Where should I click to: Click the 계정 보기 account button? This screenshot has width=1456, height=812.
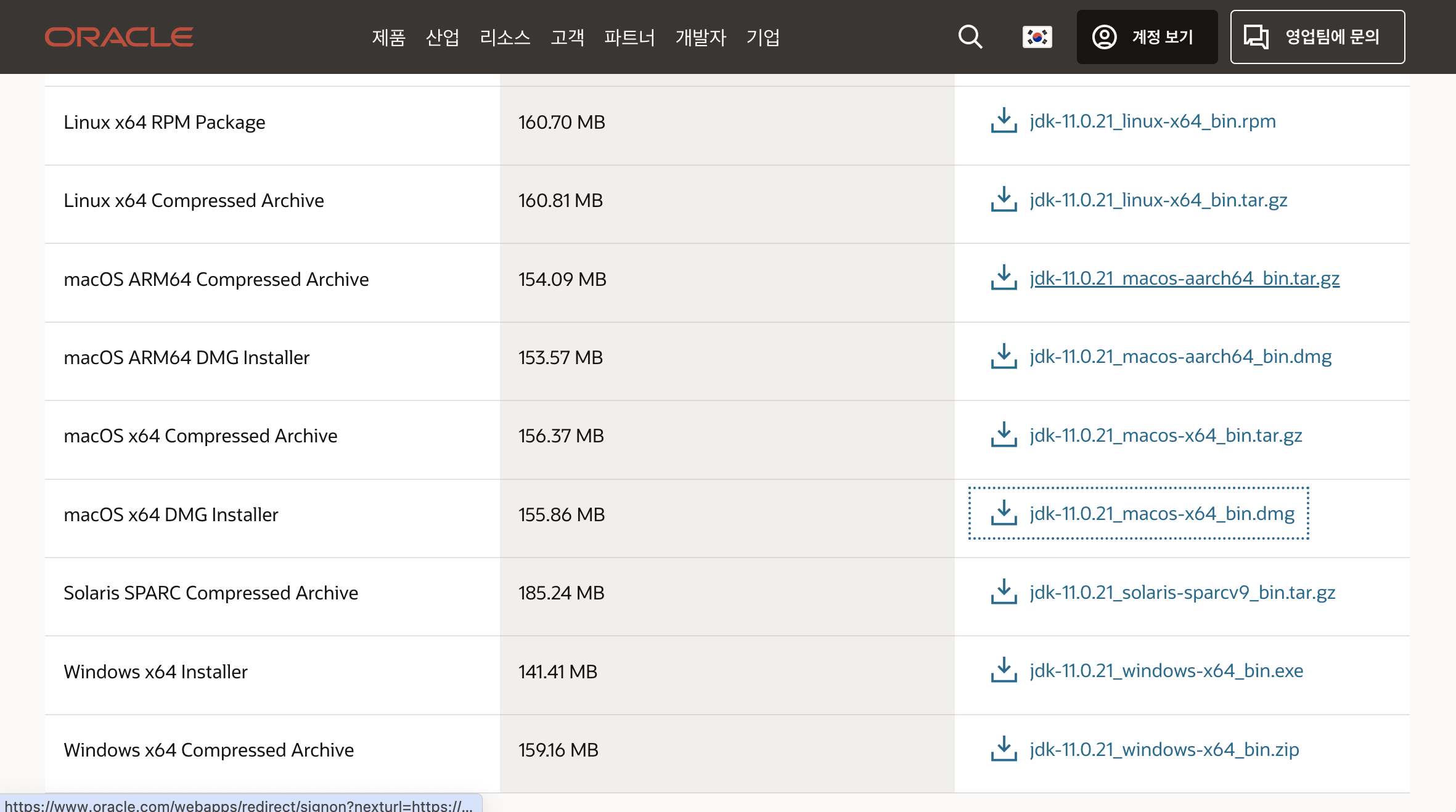1147,37
